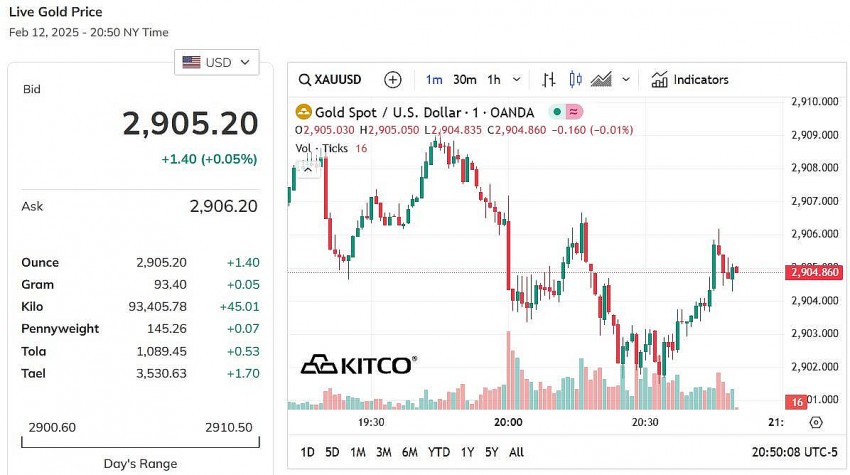Select the YTD date range

coord(438,452)
